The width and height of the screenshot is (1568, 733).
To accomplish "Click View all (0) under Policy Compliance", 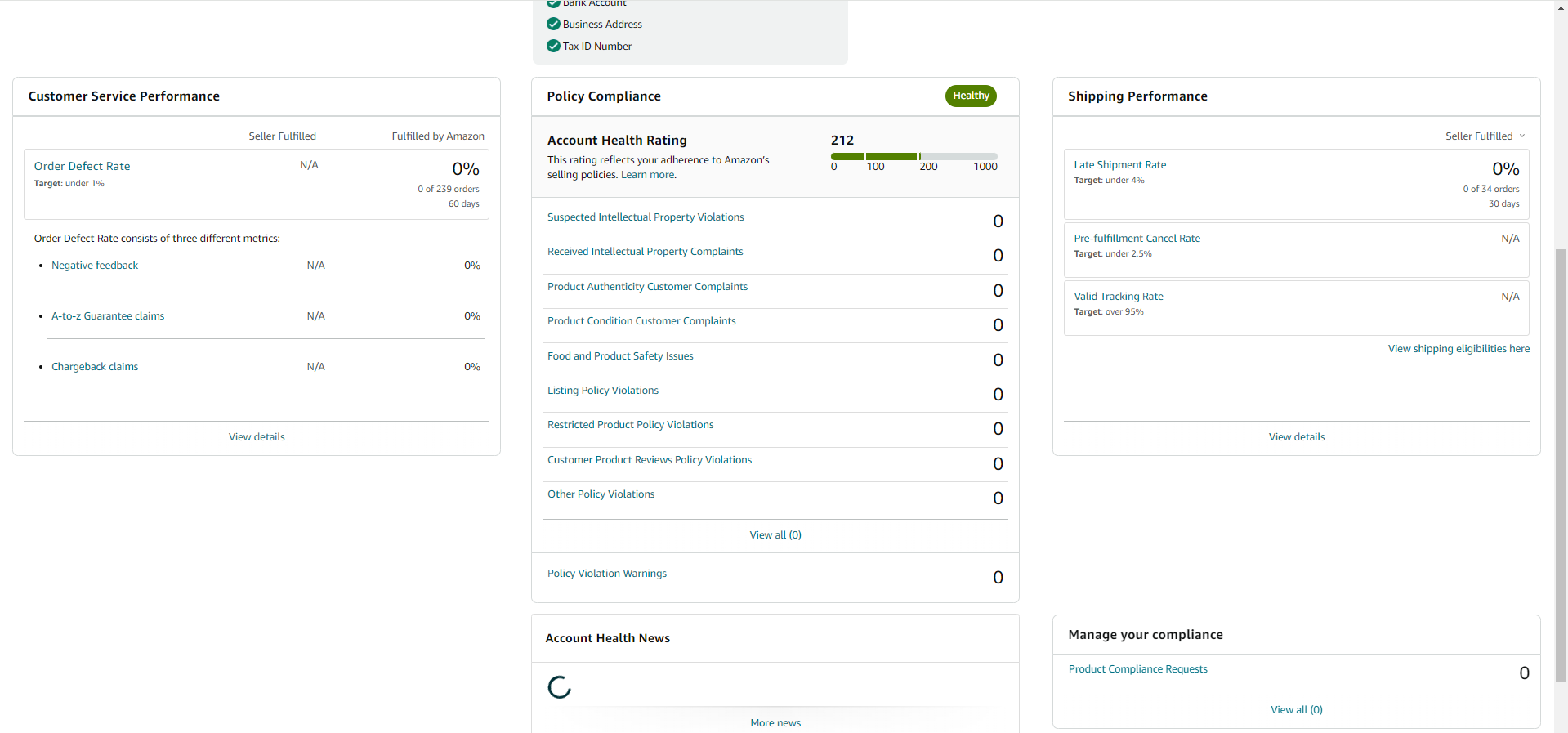I will click(x=775, y=535).
